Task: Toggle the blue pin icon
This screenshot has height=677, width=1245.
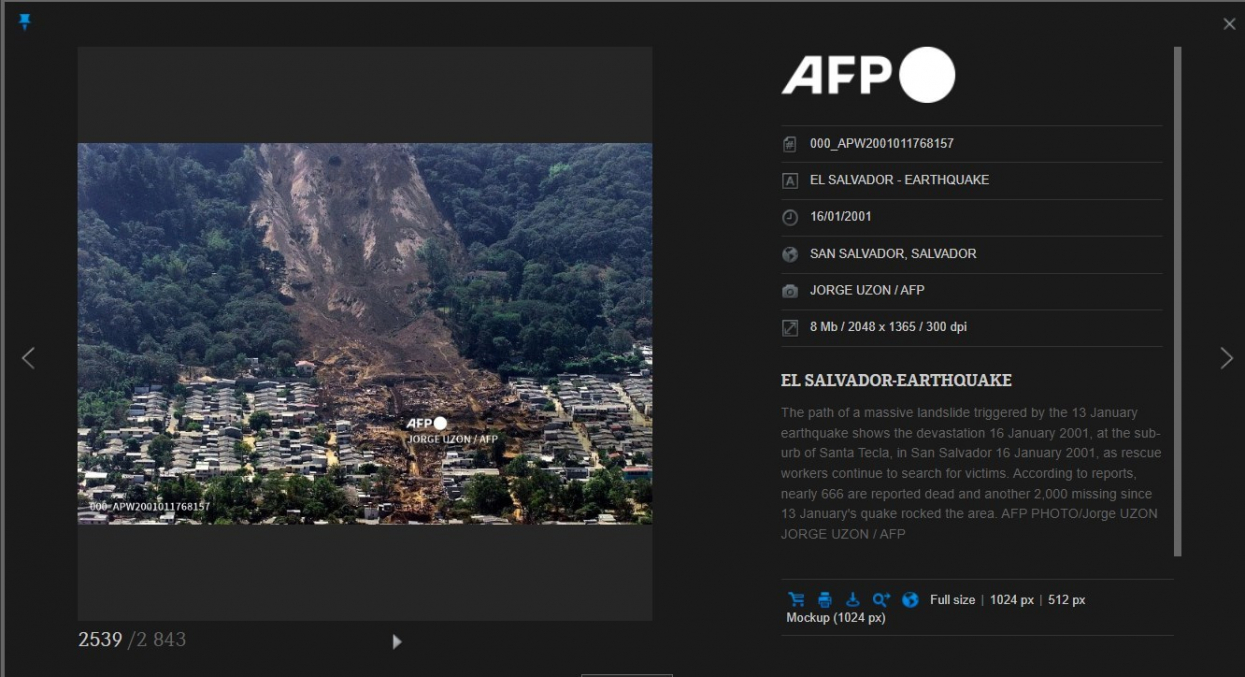Action: pos(25,22)
